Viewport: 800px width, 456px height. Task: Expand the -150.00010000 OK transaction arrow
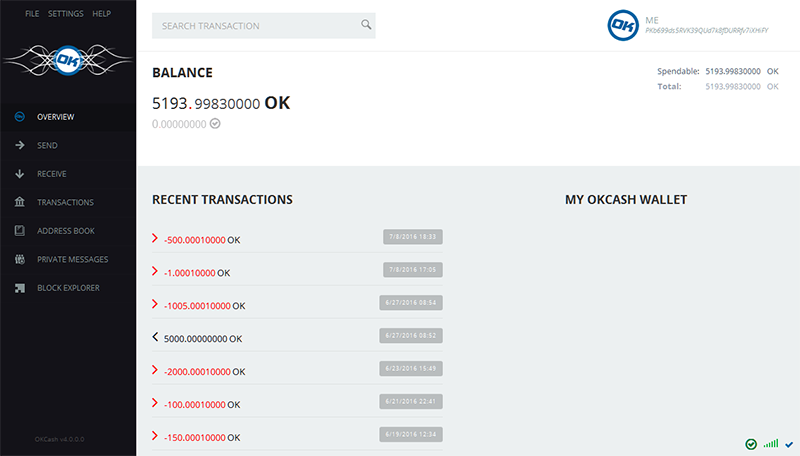pyautogui.click(x=155, y=436)
